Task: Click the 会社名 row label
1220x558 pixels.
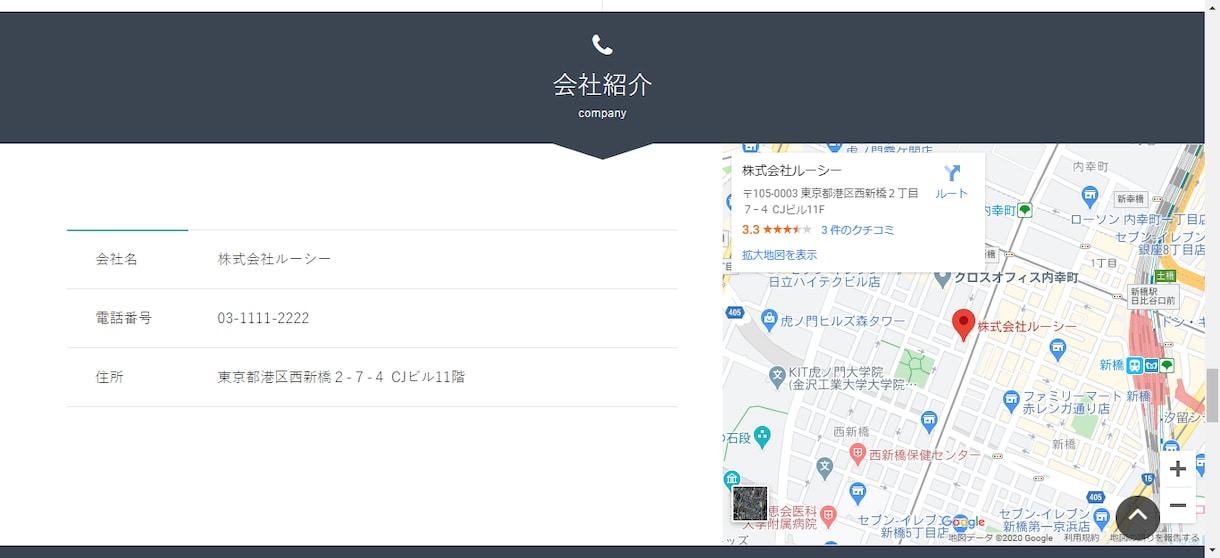Action: [117, 259]
